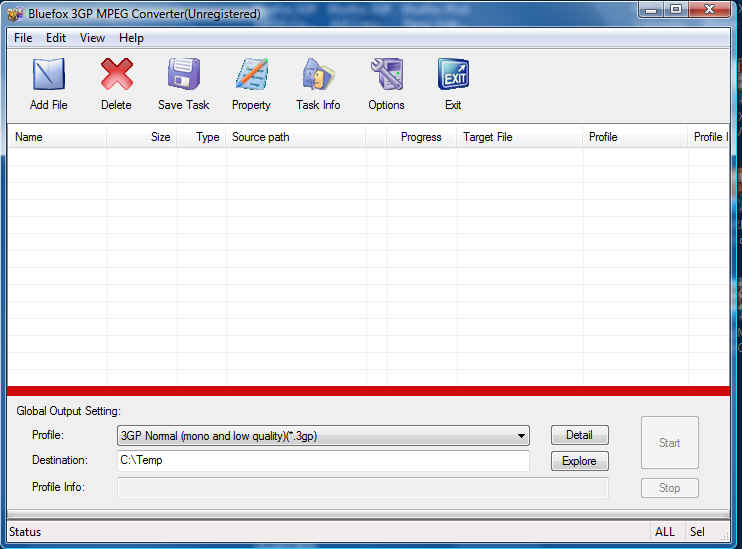Click the Stop button
Screen dimensions: 742x549
click(670, 488)
